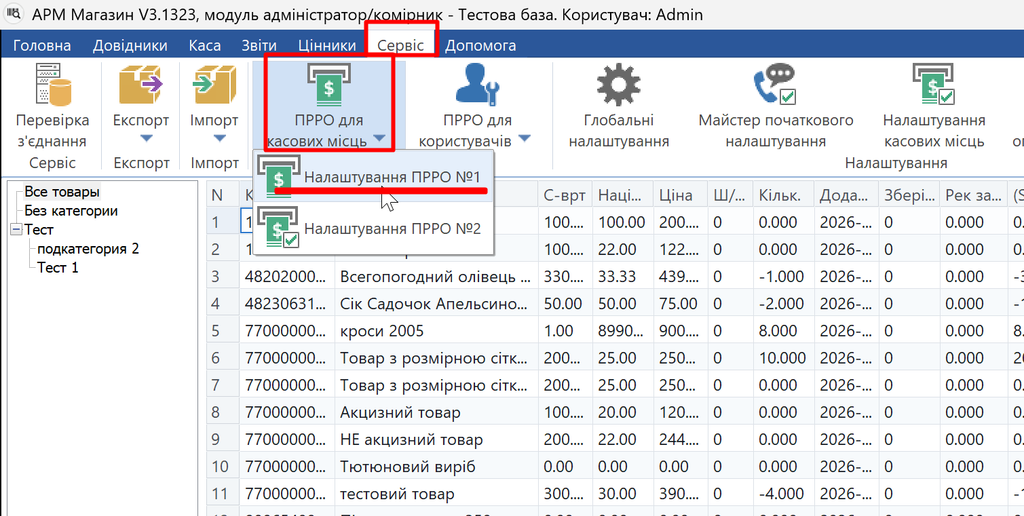Switch to the Каса tab

click(204, 46)
